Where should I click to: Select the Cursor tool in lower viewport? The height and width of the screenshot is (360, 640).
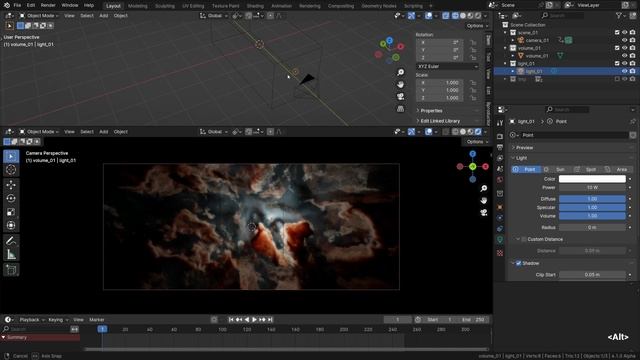coord(11,170)
